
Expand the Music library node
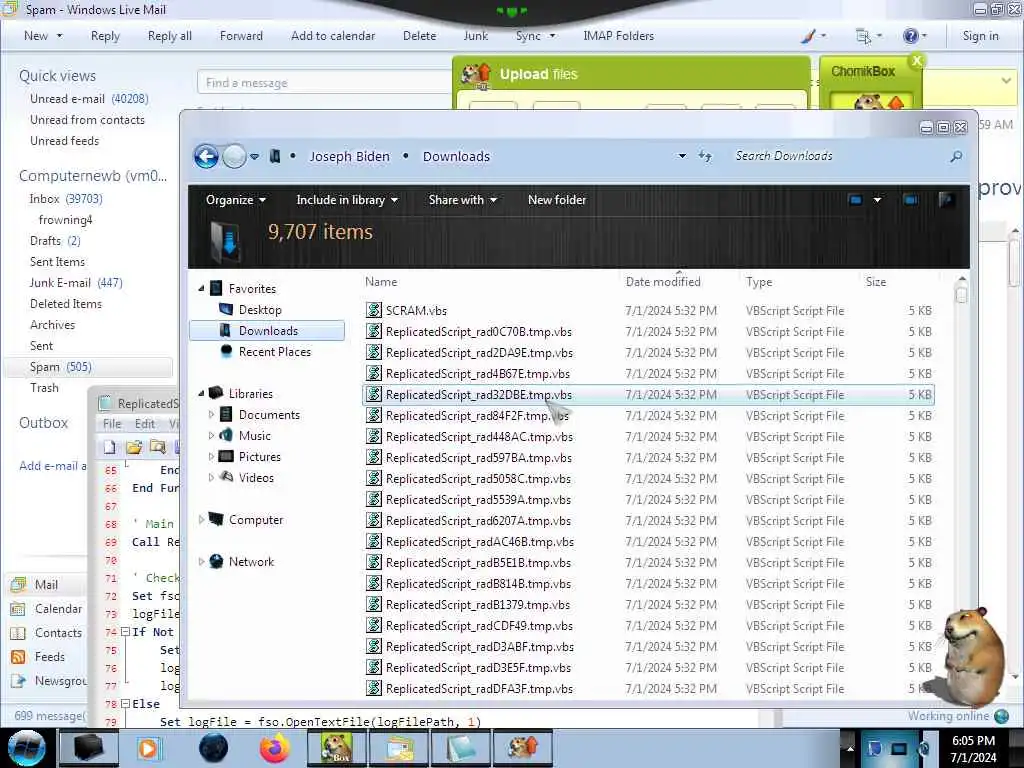click(x=211, y=436)
